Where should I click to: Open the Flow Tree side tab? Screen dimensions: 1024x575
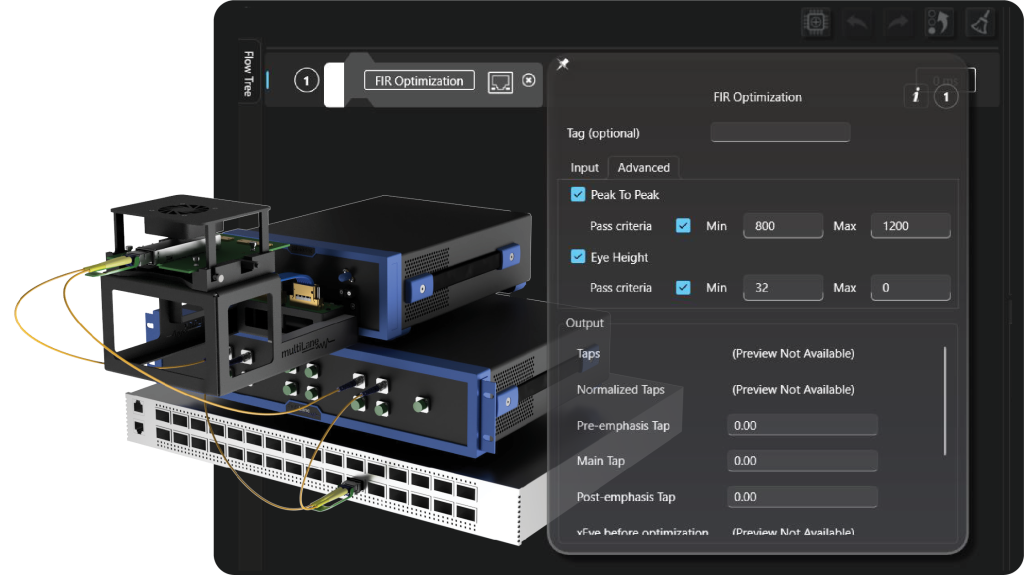pyautogui.click(x=248, y=73)
